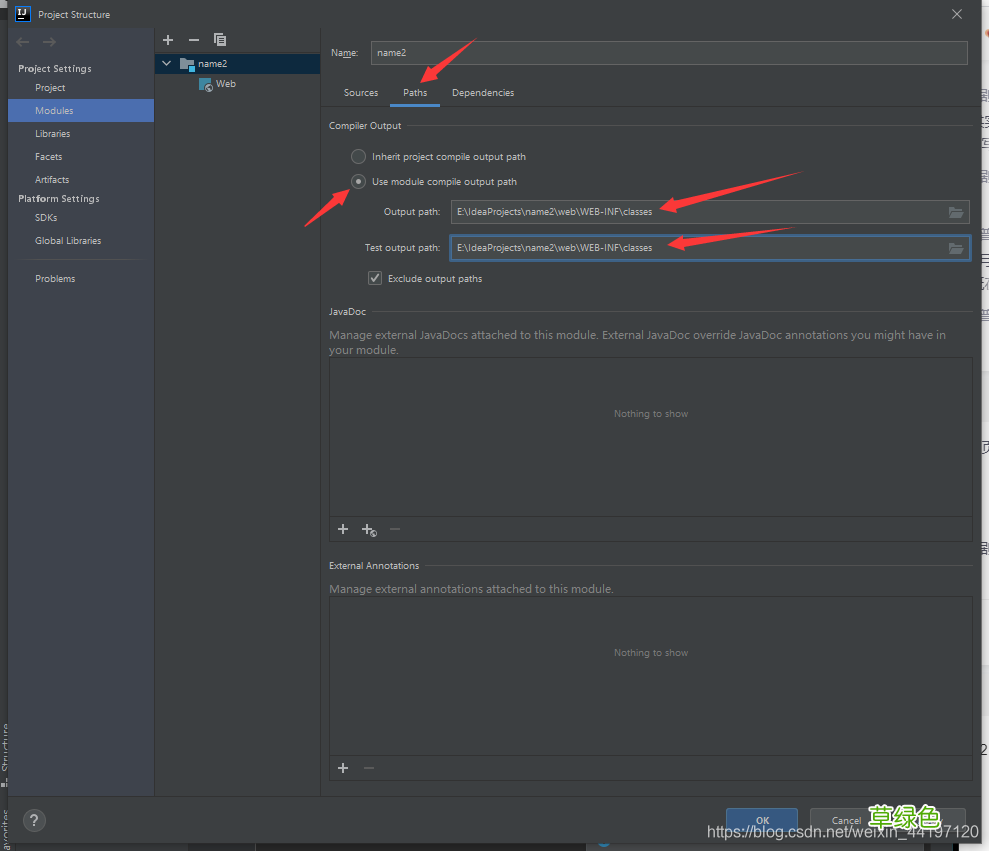
Task: Browse folder for Output path
Action: [x=956, y=212]
